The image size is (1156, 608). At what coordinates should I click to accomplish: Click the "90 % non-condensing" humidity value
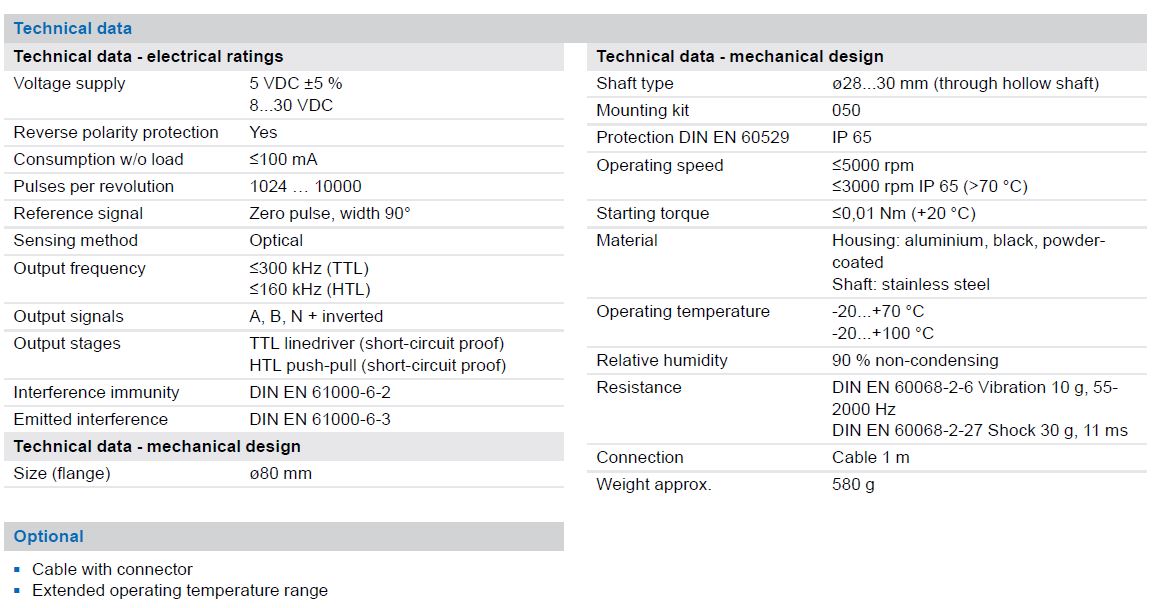(914, 361)
